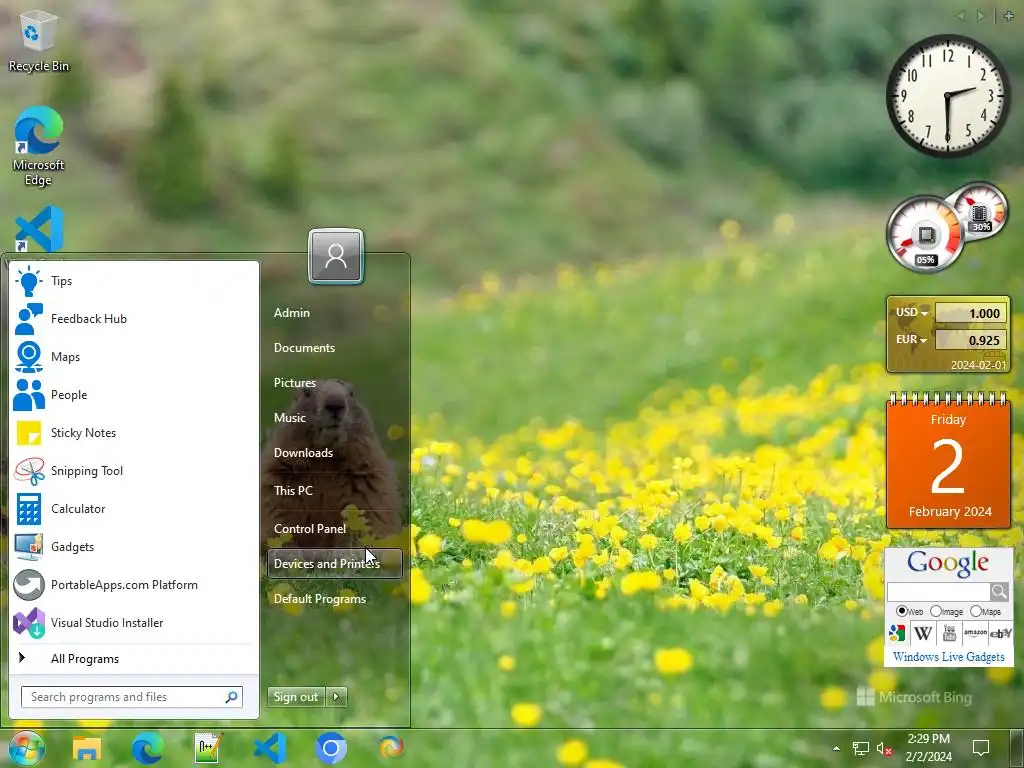Viewport: 1024px width, 768px height.
Task: Select the Image radio button
Action: (936, 611)
